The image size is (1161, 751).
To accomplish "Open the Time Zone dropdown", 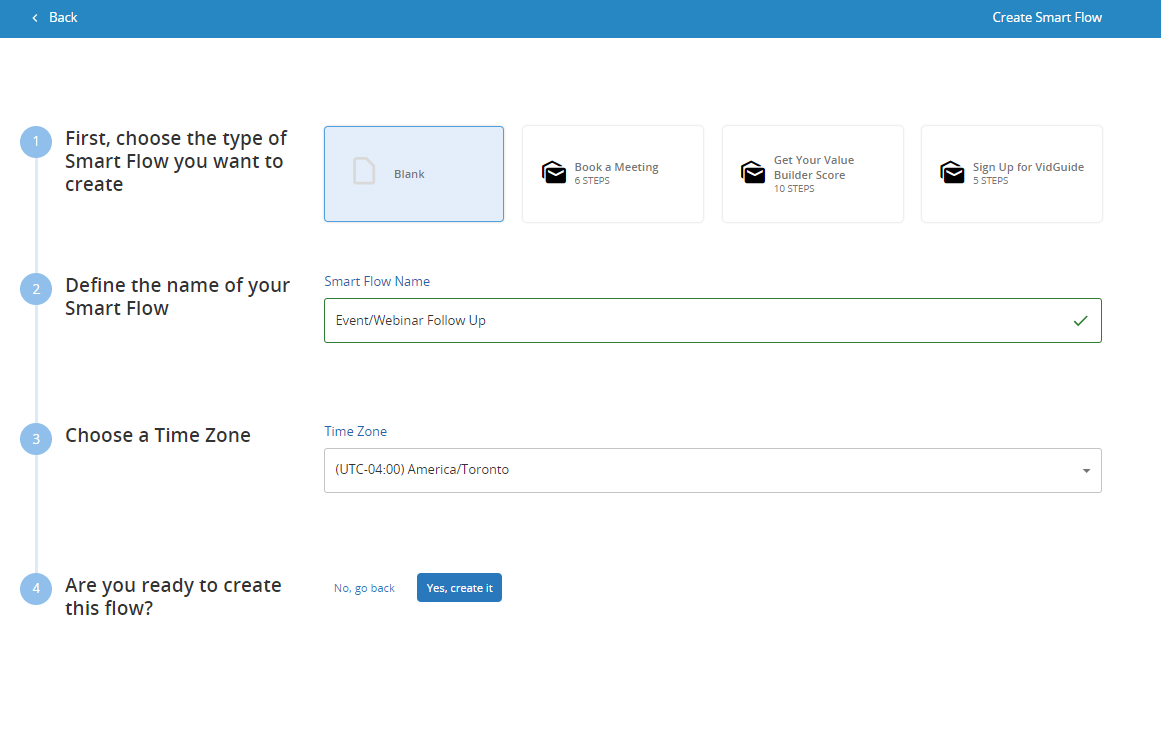I will (712, 470).
